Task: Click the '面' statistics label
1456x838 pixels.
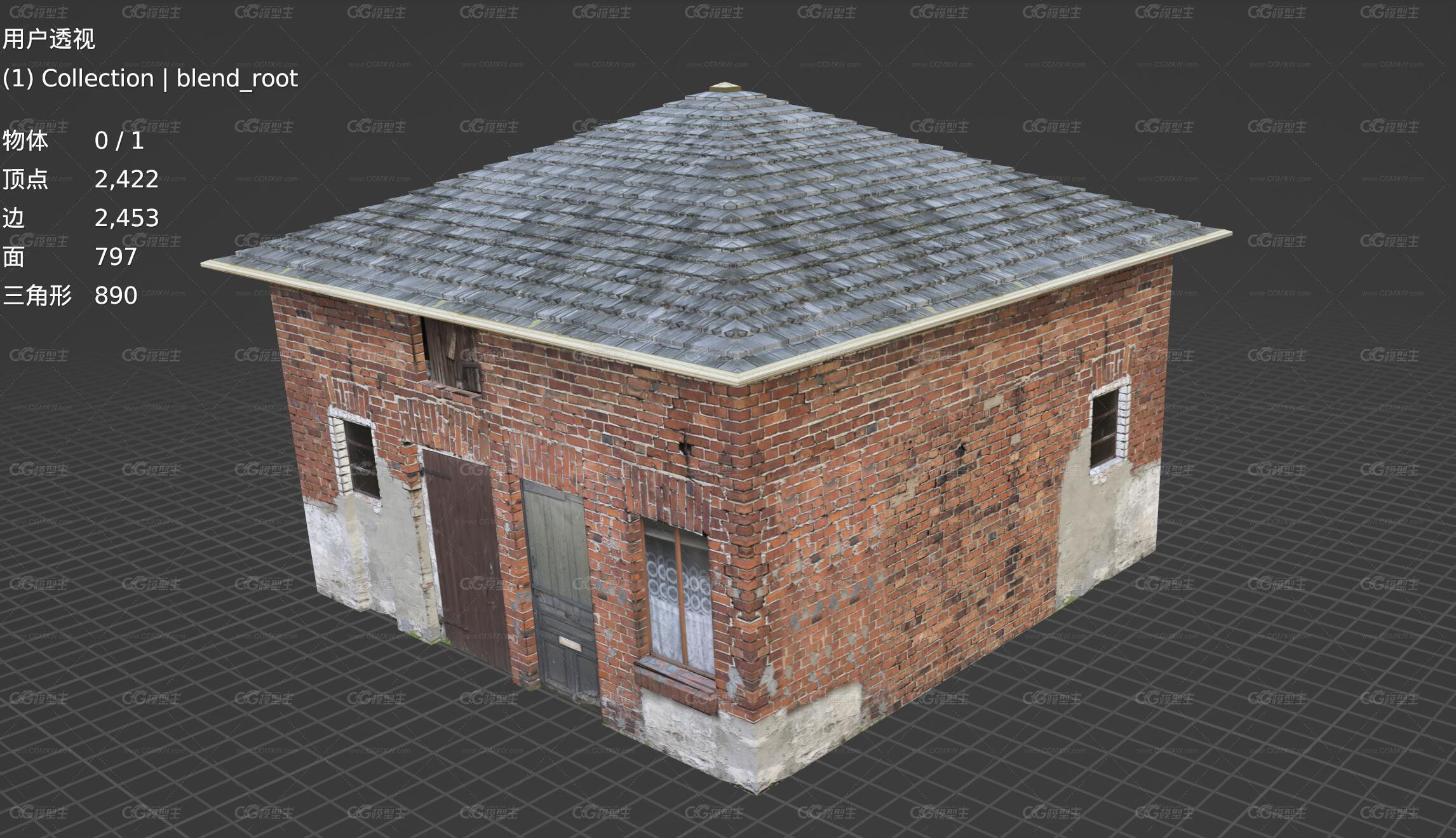Action: click(x=14, y=257)
